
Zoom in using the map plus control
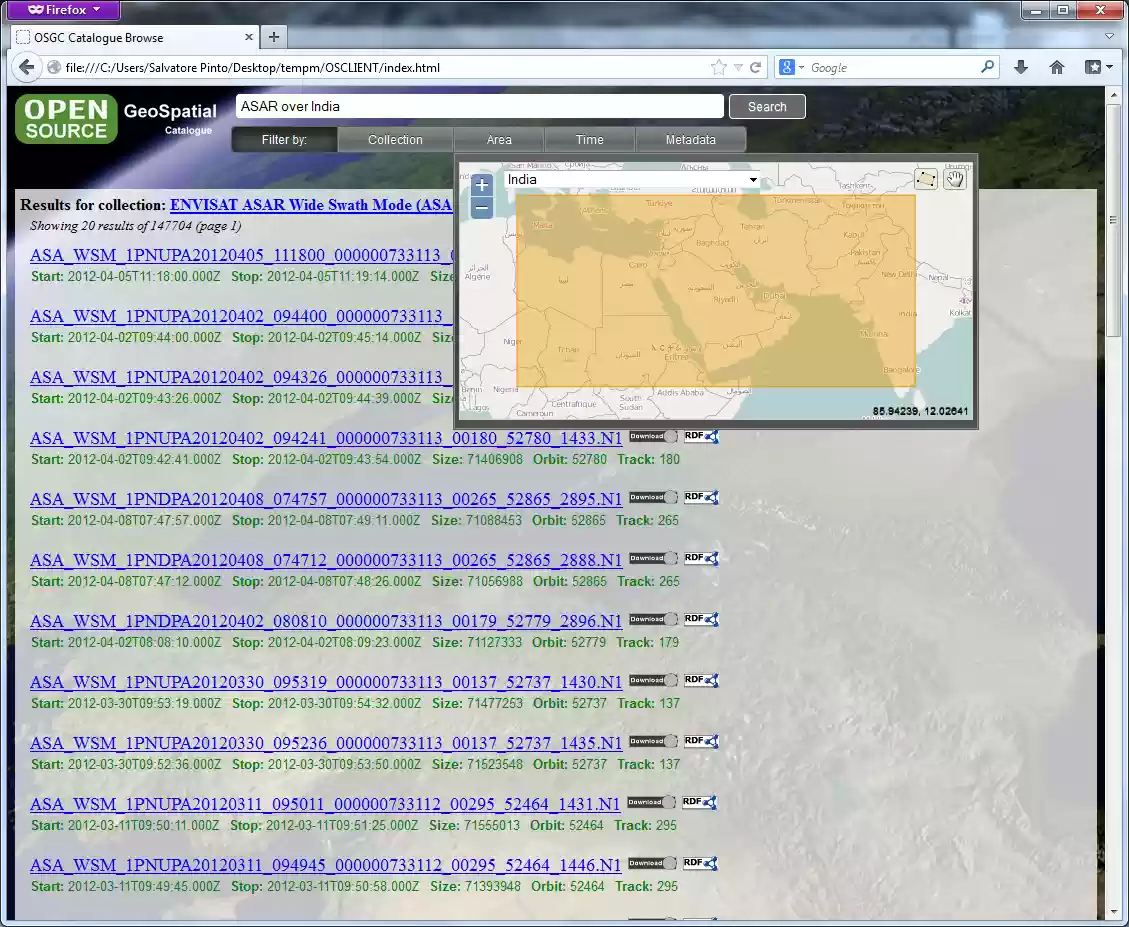(x=481, y=184)
